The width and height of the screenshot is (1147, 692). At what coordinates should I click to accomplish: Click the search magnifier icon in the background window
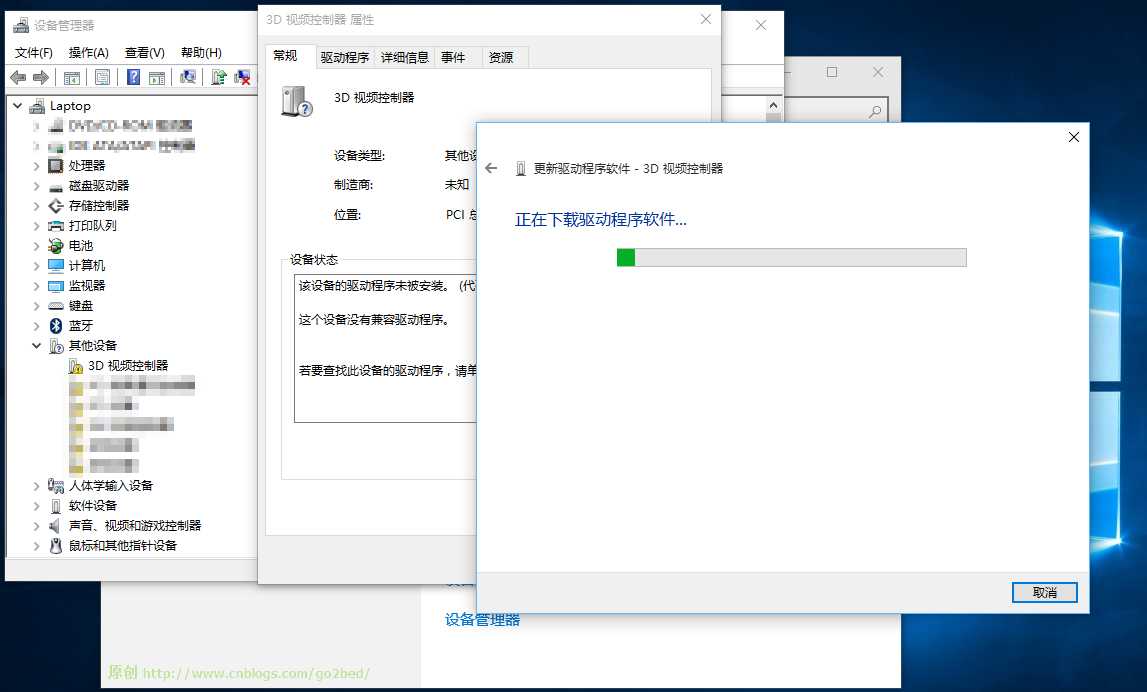875,112
